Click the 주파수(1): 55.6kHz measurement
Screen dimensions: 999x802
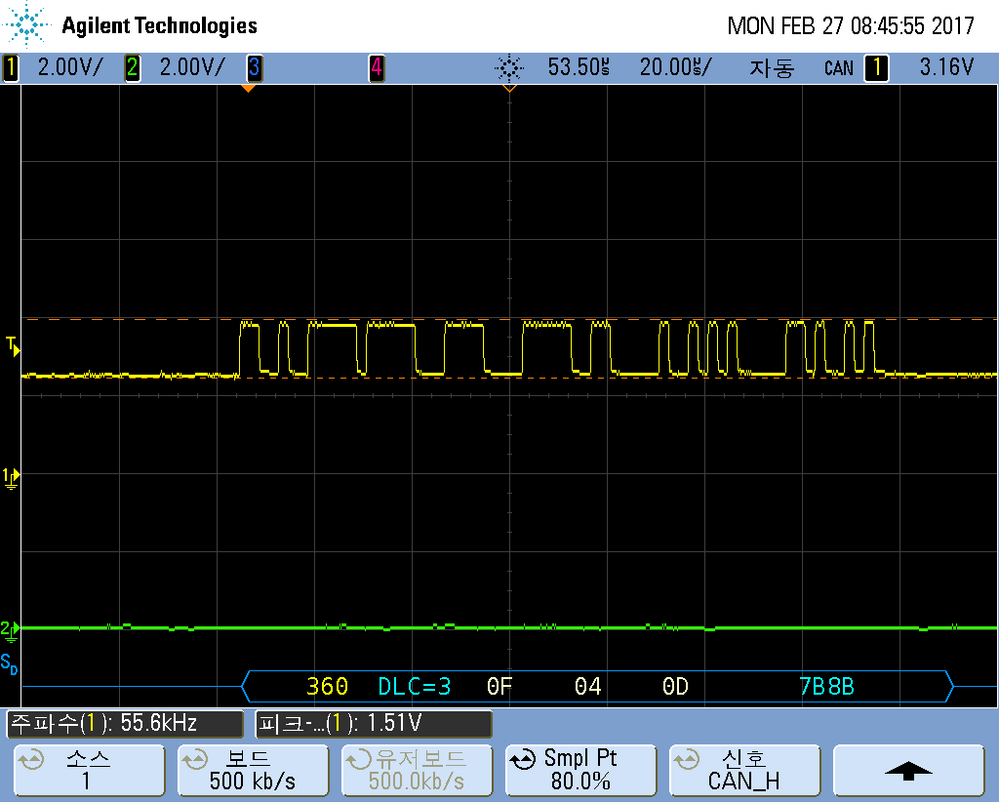tap(125, 724)
